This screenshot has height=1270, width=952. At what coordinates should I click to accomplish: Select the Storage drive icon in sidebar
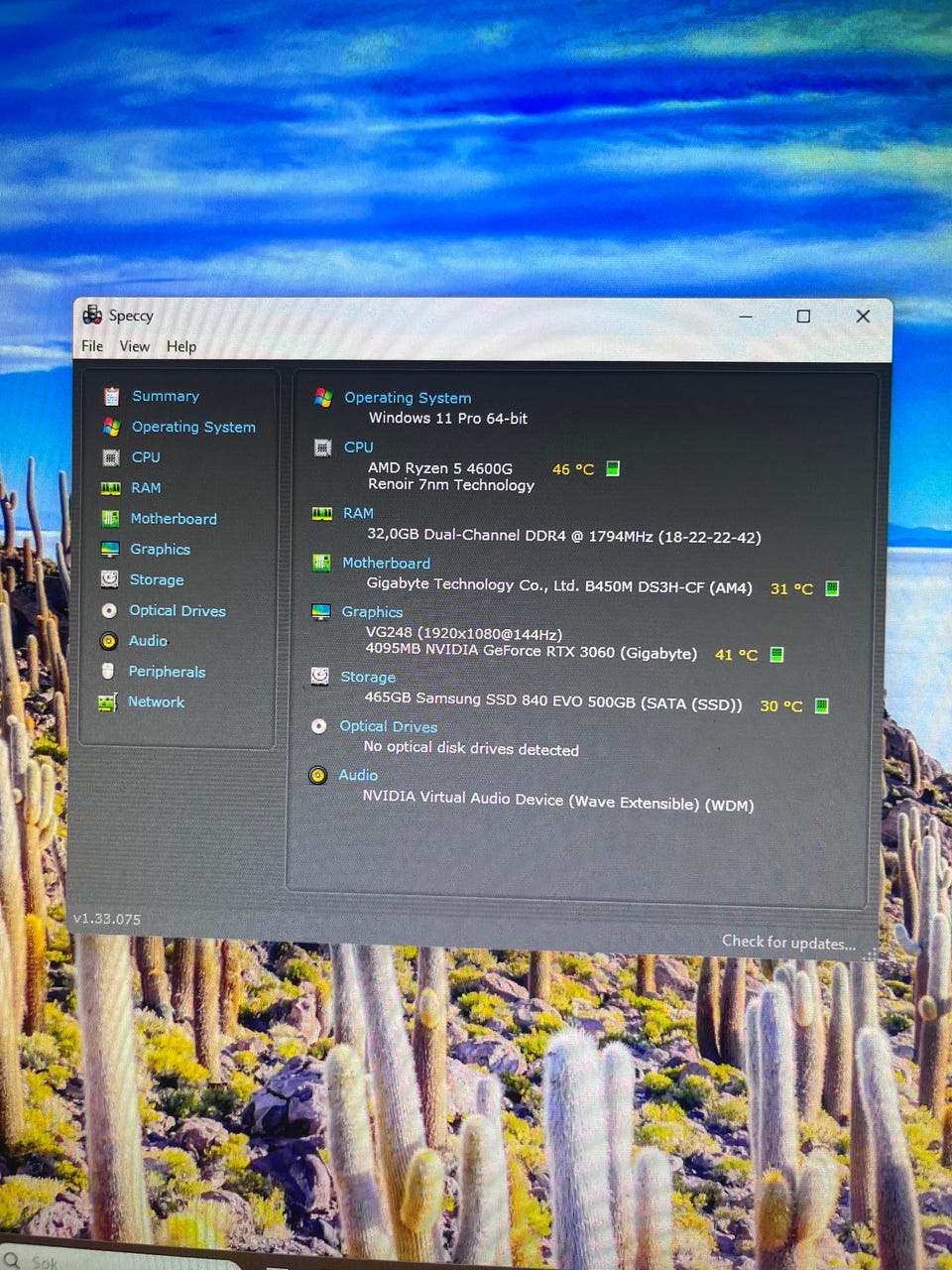pyautogui.click(x=110, y=579)
